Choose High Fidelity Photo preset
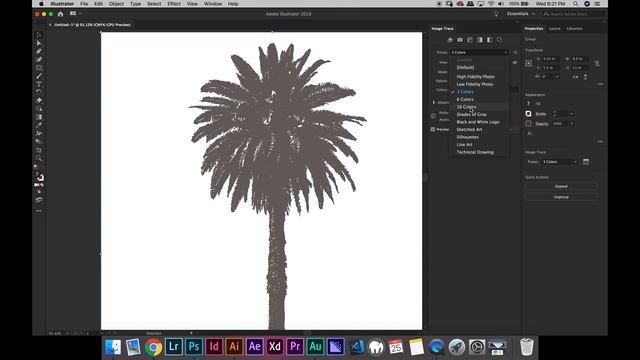The height and width of the screenshot is (360, 640). (x=476, y=77)
